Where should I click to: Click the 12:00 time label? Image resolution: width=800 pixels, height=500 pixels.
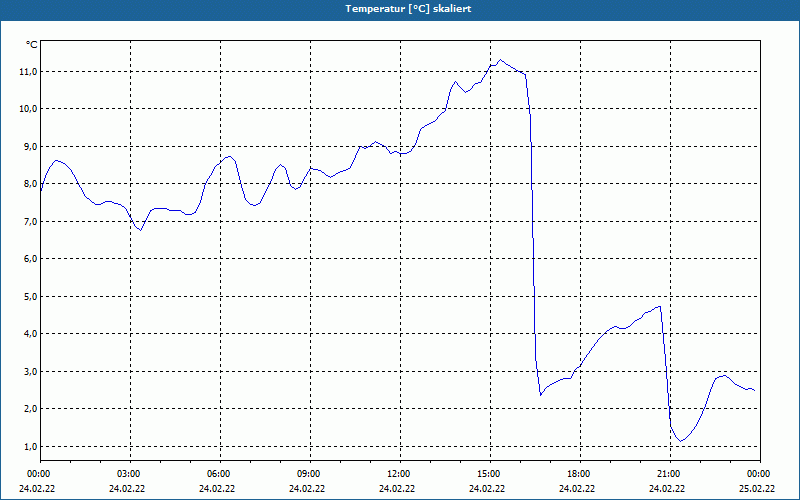click(400, 474)
